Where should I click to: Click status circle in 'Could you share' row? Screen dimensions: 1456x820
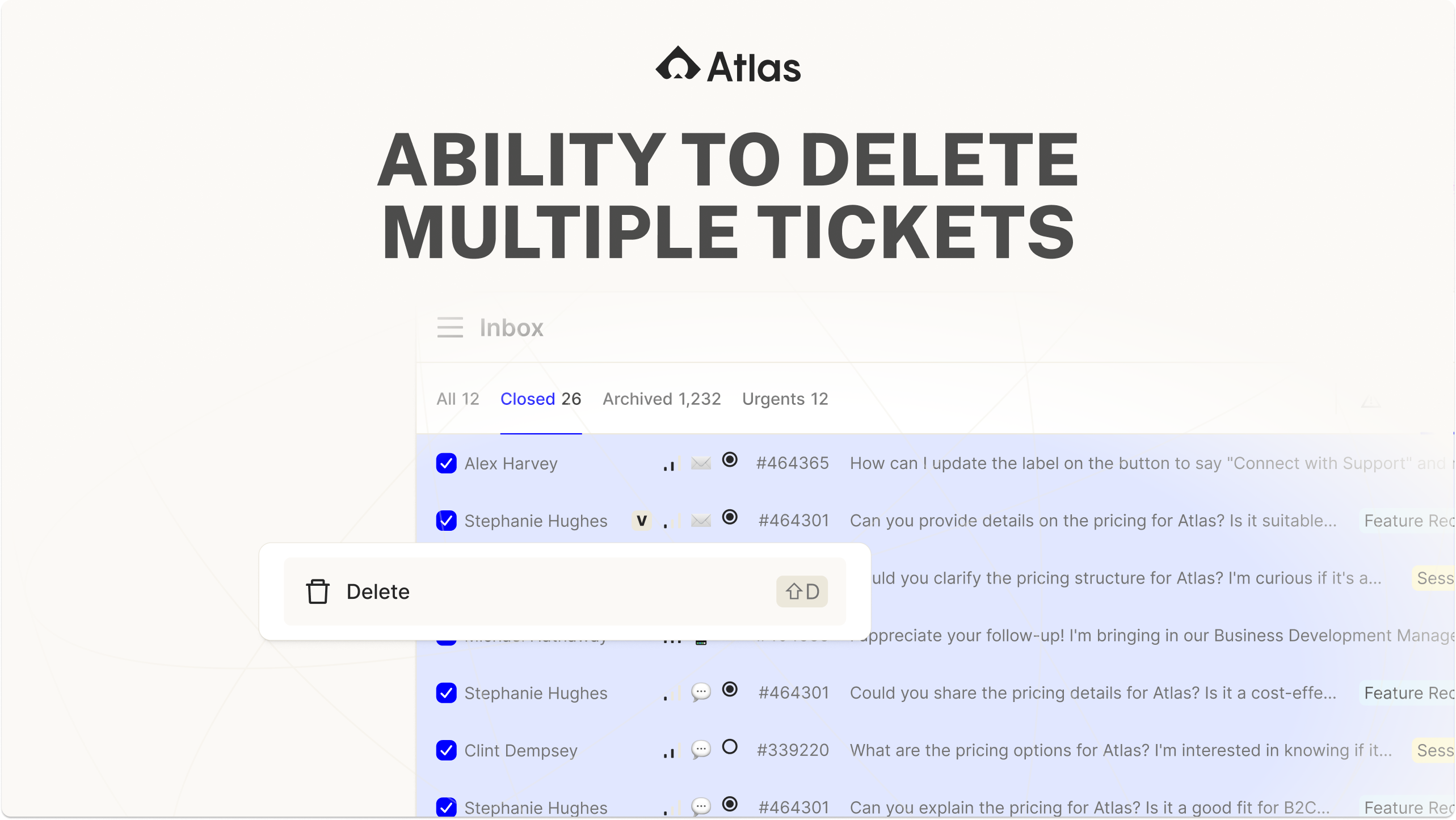point(730,690)
